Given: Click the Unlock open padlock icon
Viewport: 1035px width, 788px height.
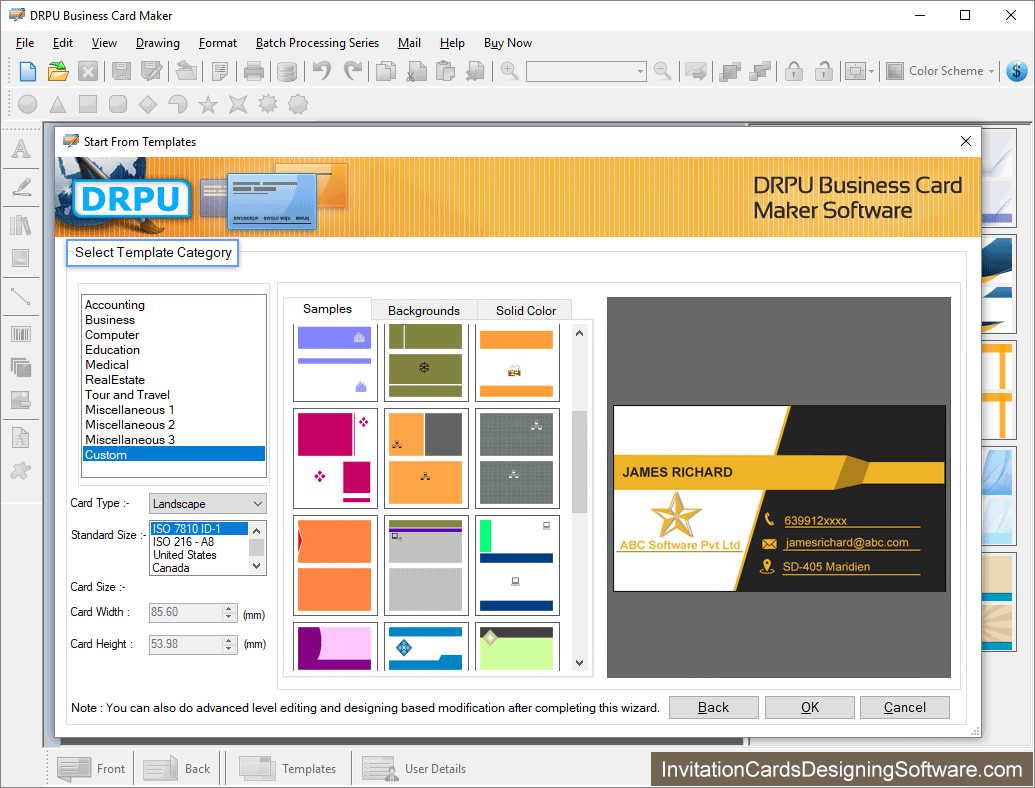Looking at the screenshot, I should coord(823,71).
